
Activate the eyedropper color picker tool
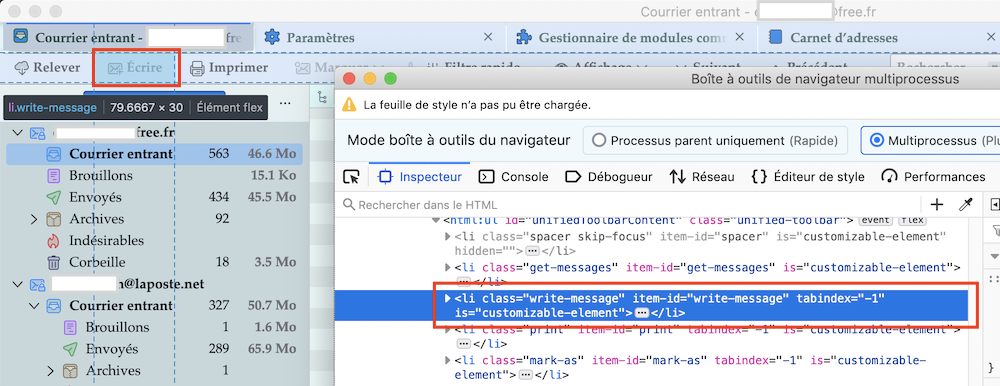click(966, 205)
